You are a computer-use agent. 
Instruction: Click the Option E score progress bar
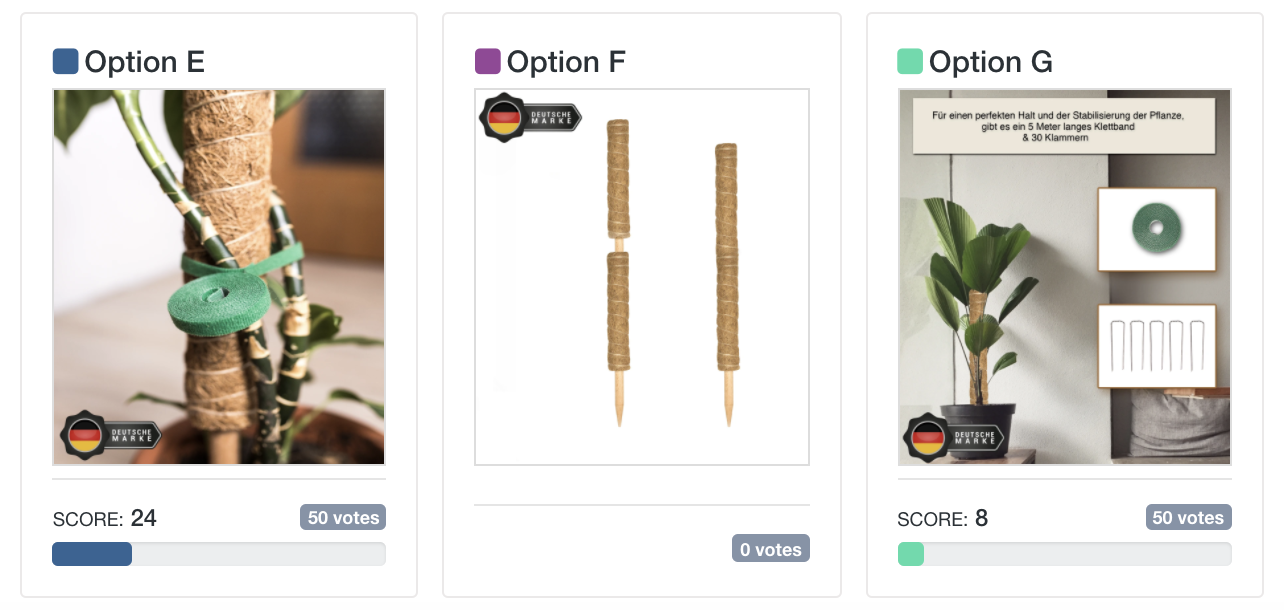pyautogui.click(x=218, y=554)
